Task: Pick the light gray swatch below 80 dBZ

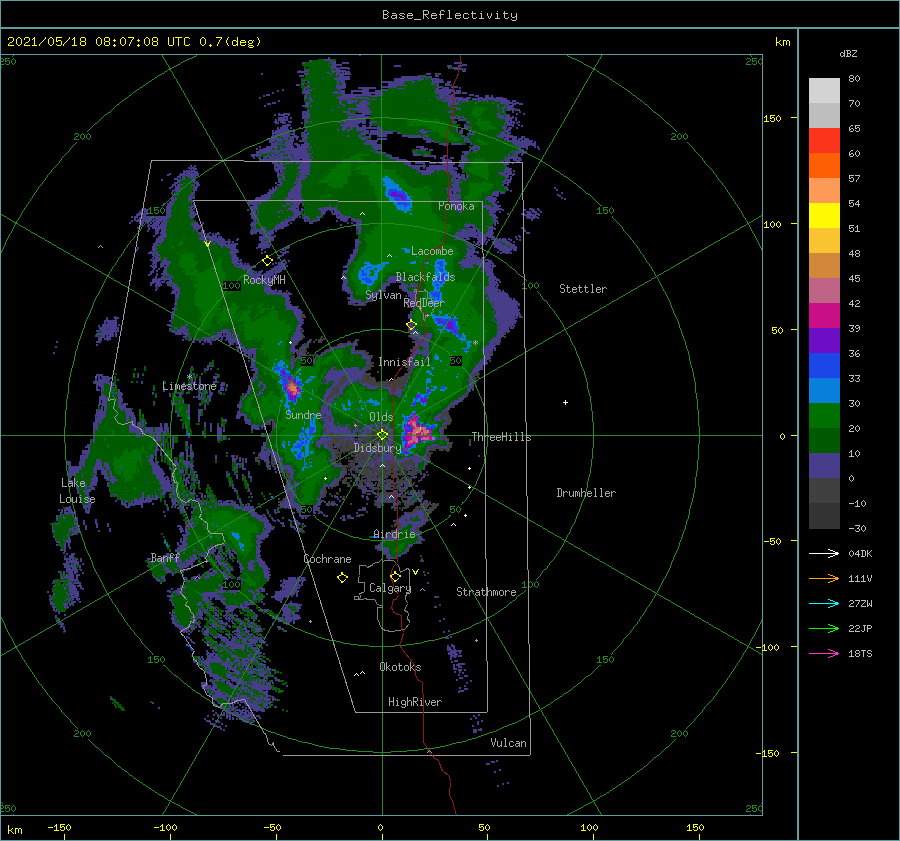Action: pos(824,91)
